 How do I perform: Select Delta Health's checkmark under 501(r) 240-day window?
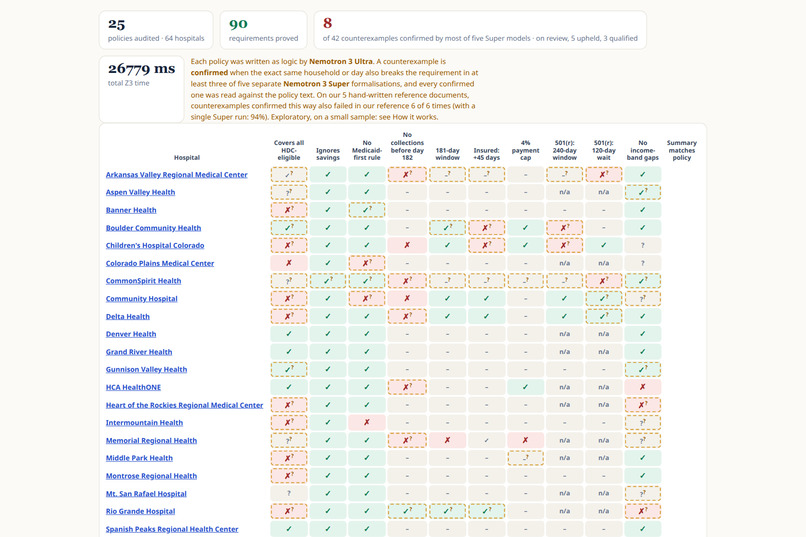(x=564, y=317)
